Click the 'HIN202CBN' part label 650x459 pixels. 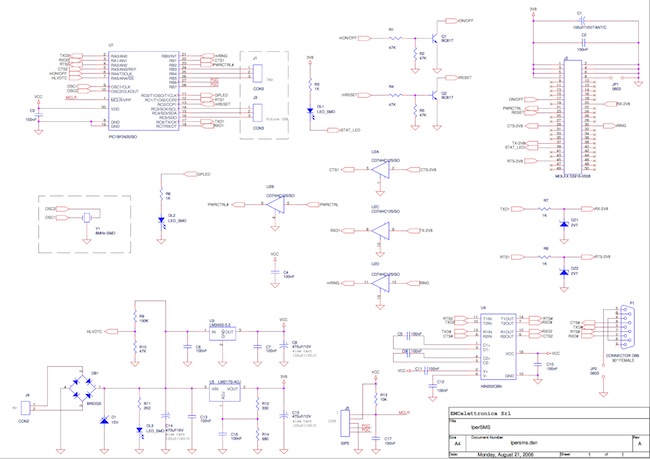pyautogui.click(x=491, y=386)
